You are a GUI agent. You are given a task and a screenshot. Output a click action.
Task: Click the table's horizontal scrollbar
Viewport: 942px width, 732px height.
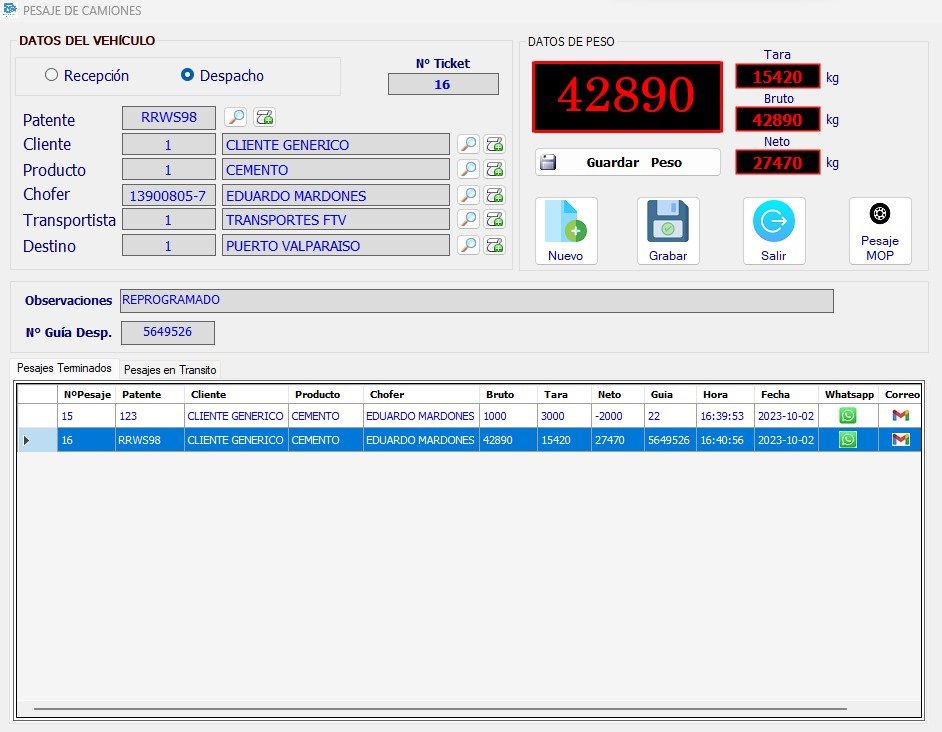(440, 709)
